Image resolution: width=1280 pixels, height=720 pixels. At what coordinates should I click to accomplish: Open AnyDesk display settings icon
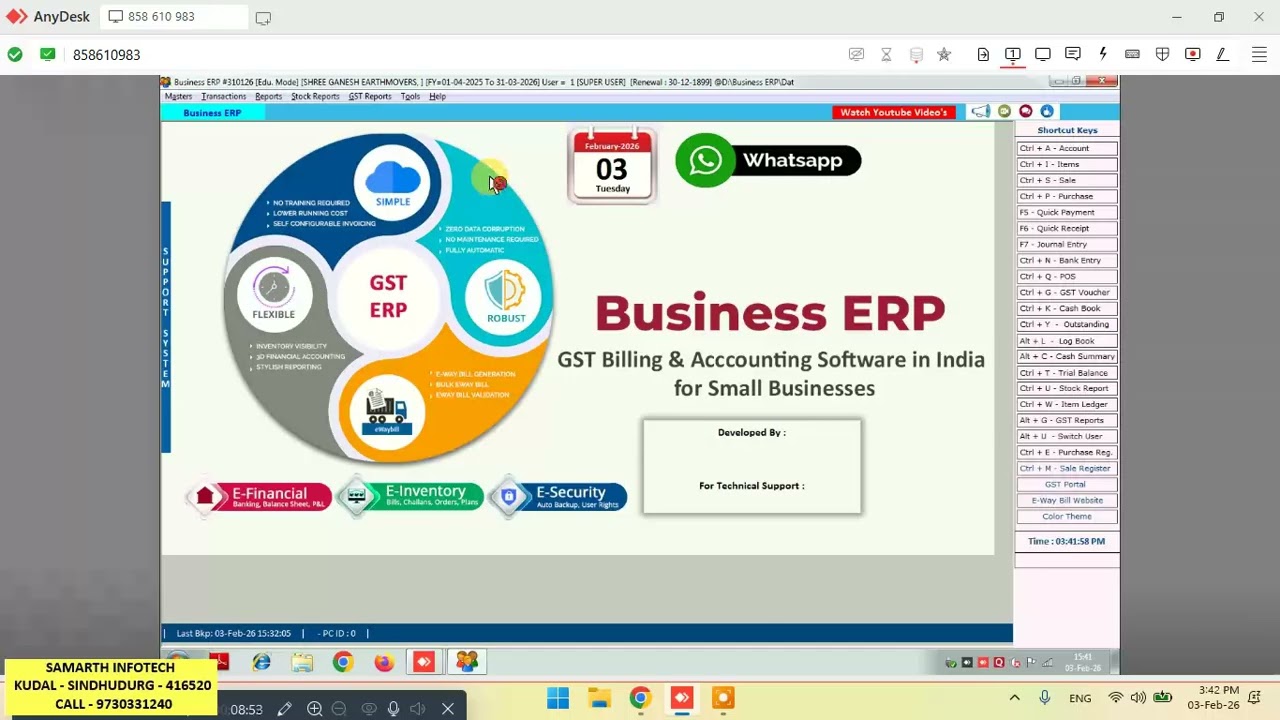[1043, 54]
